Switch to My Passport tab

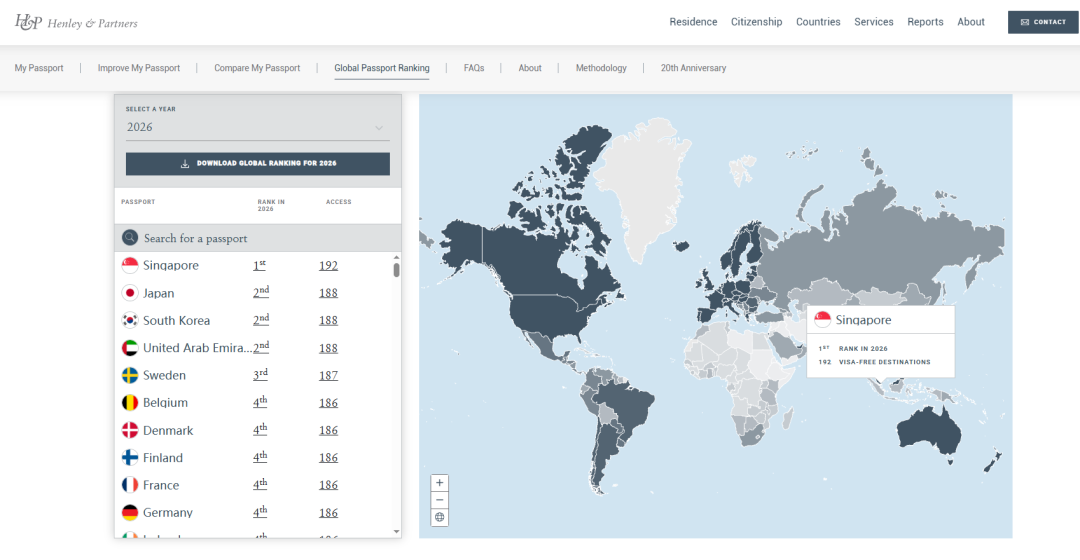point(39,68)
